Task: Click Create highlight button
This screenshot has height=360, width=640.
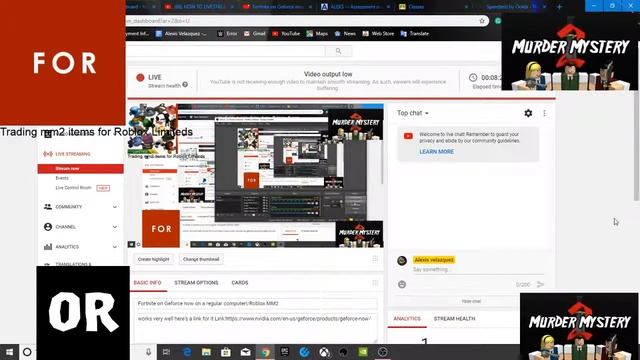Action: click(153, 259)
